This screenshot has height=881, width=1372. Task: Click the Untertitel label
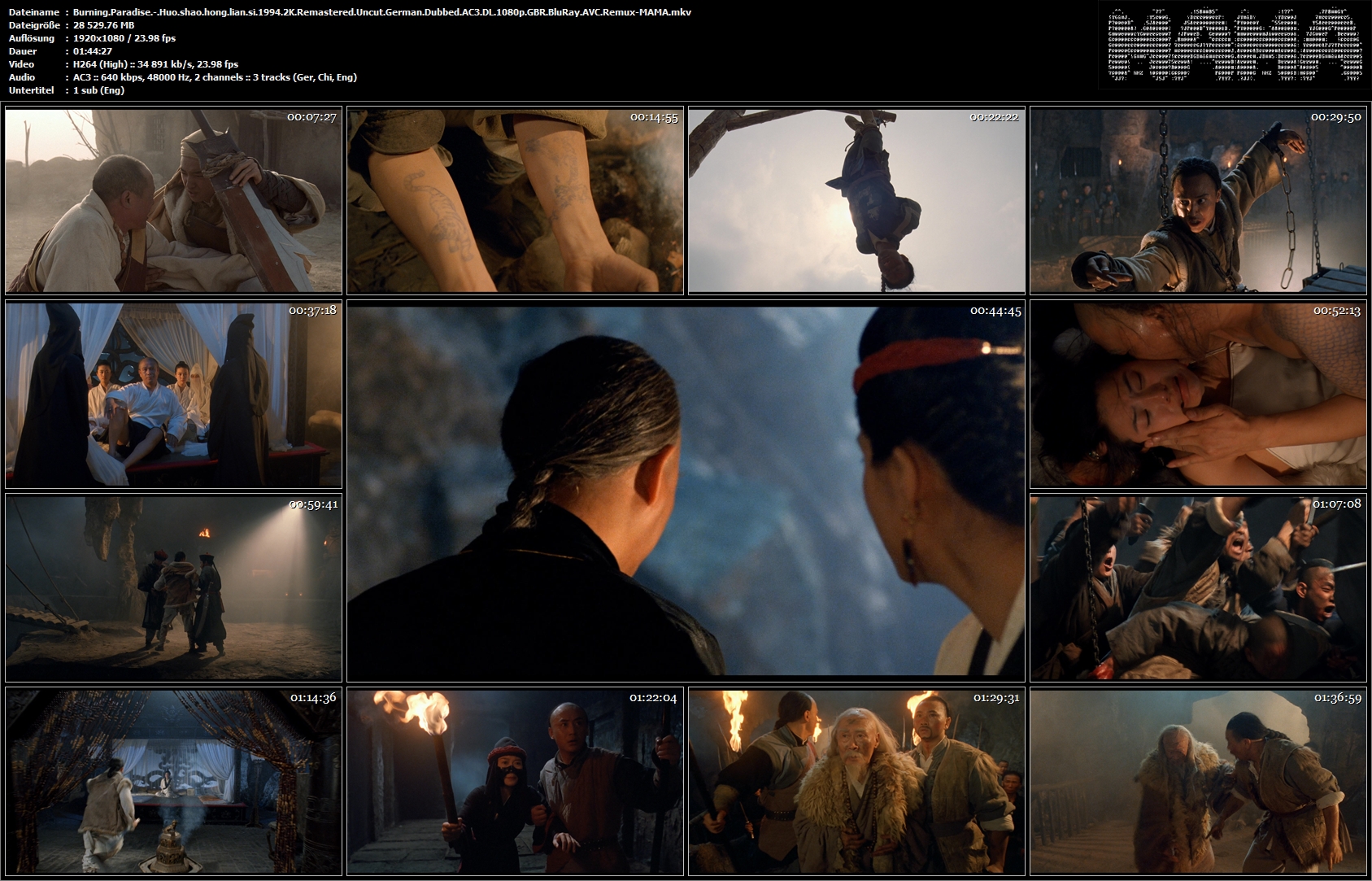pos(33,90)
